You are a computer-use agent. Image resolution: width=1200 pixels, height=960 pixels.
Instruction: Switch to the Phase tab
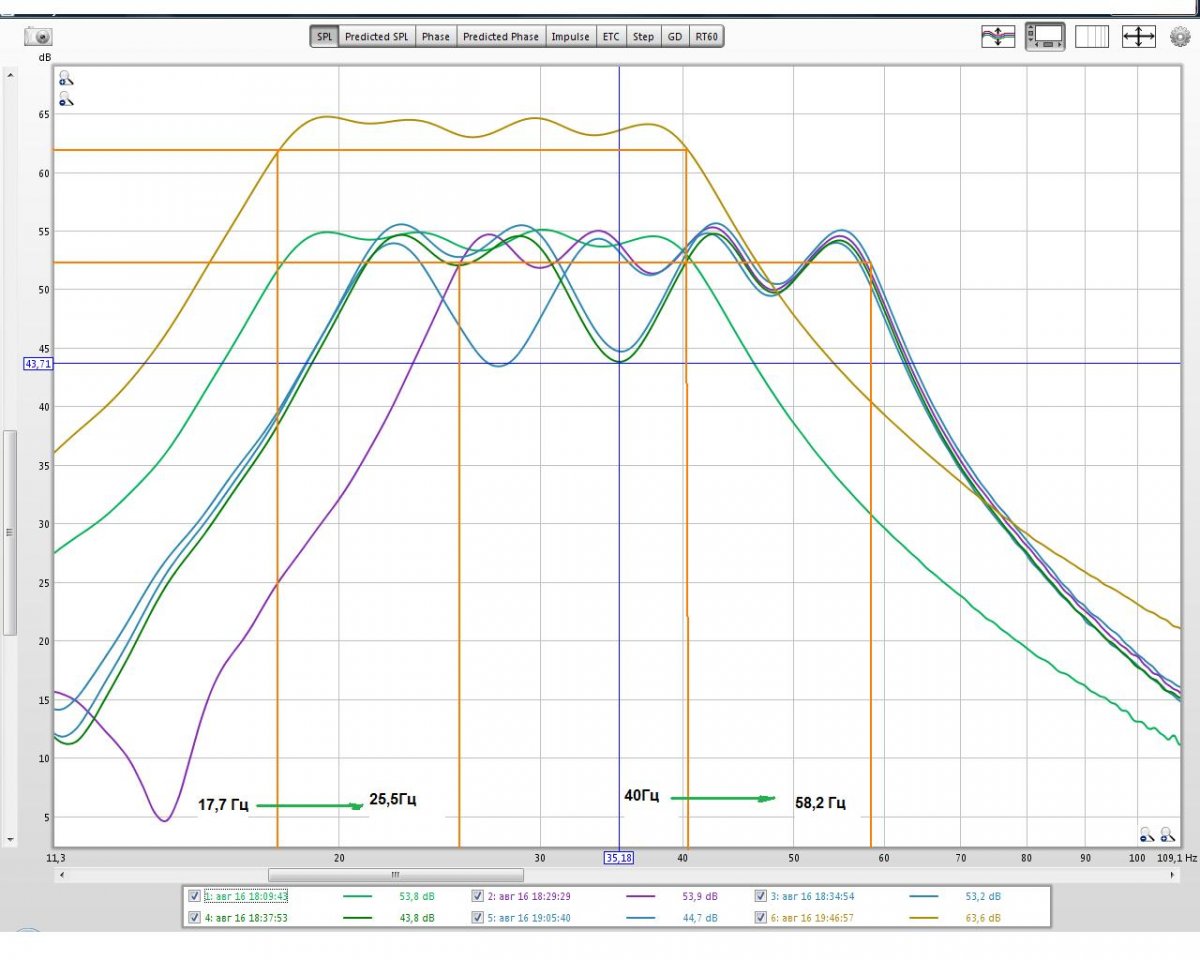(x=435, y=37)
